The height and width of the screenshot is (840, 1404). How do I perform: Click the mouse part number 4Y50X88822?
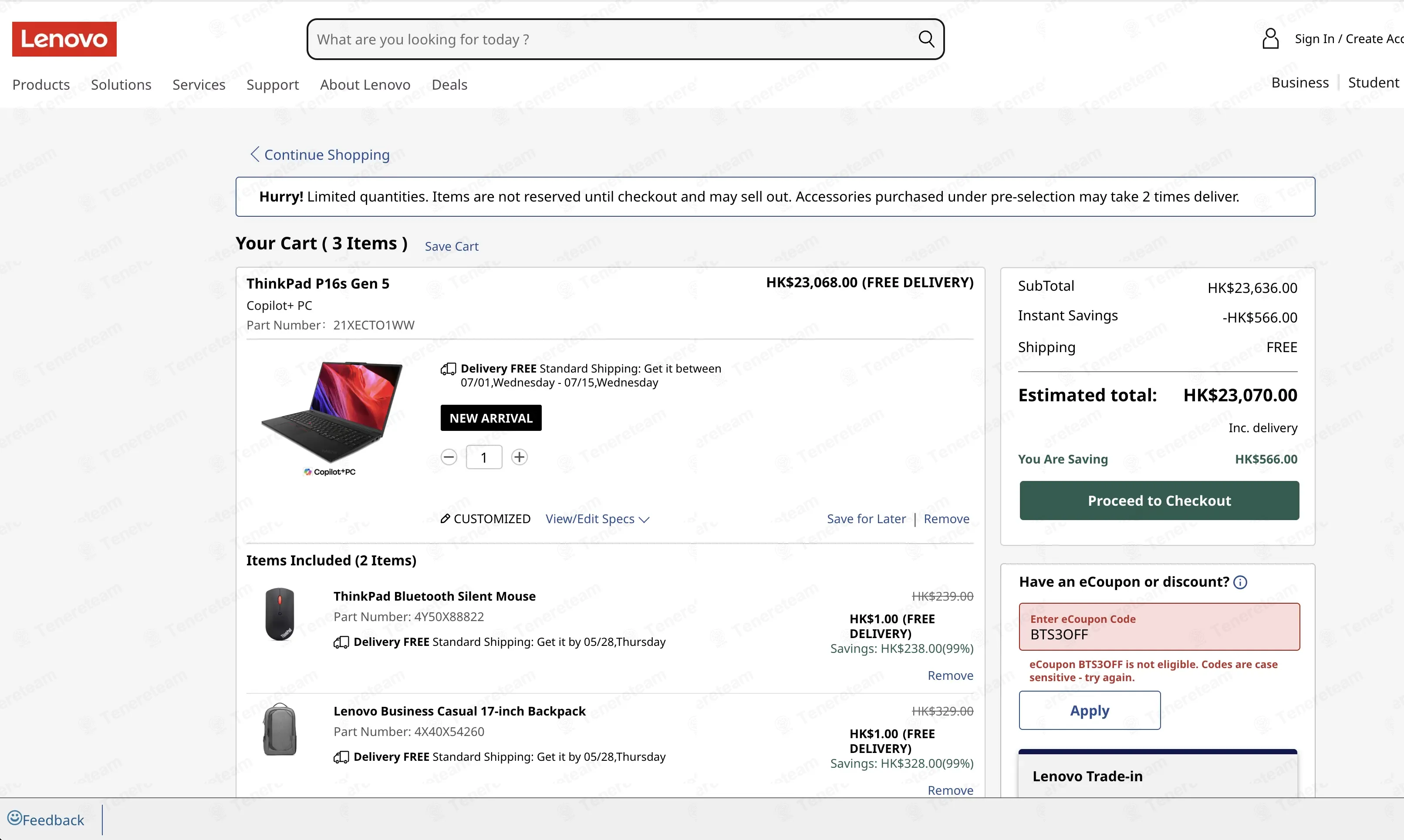(449, 616)
